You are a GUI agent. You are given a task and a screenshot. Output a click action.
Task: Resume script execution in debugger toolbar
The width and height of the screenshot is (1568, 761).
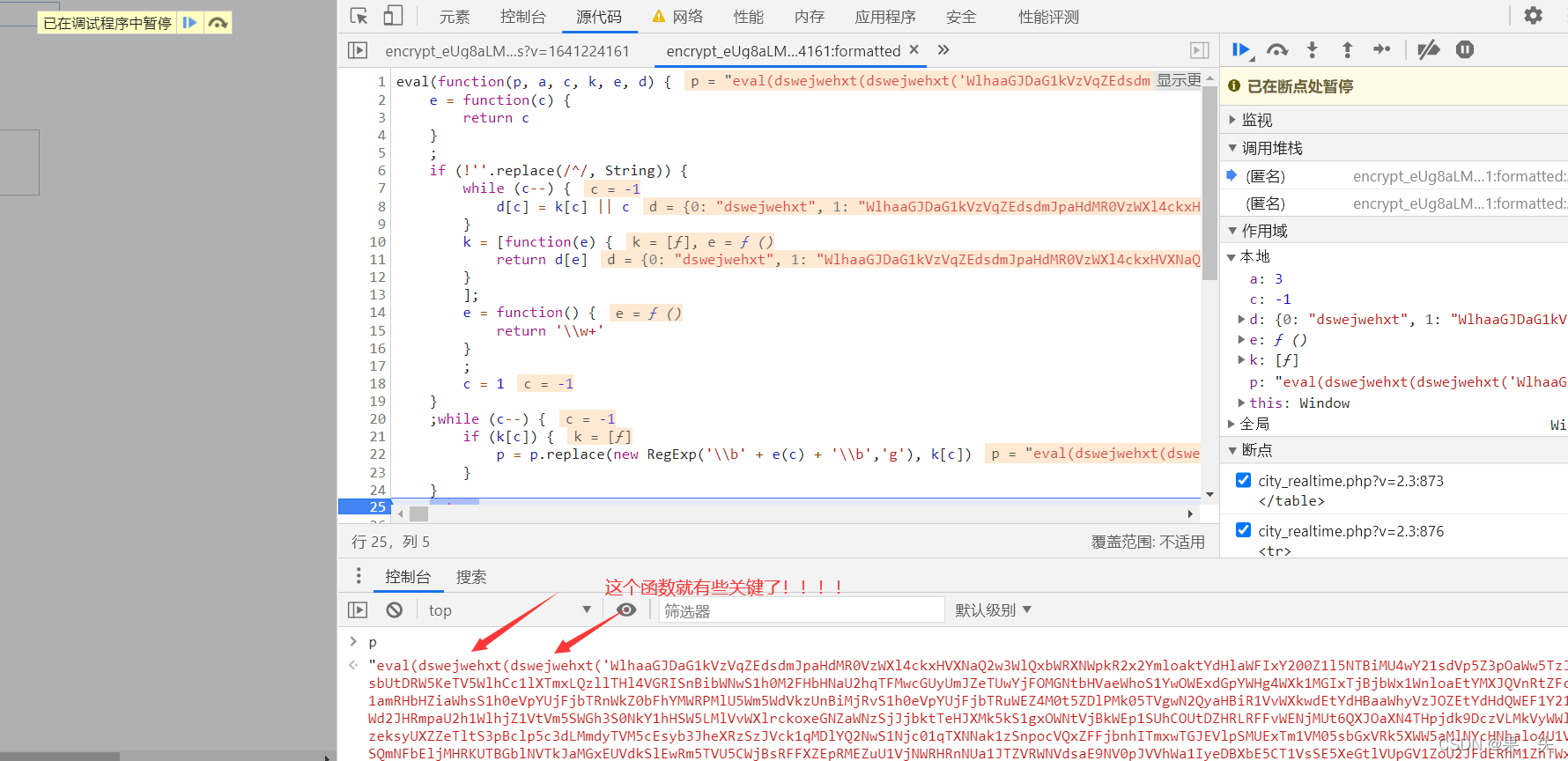tap(1241, 49)
